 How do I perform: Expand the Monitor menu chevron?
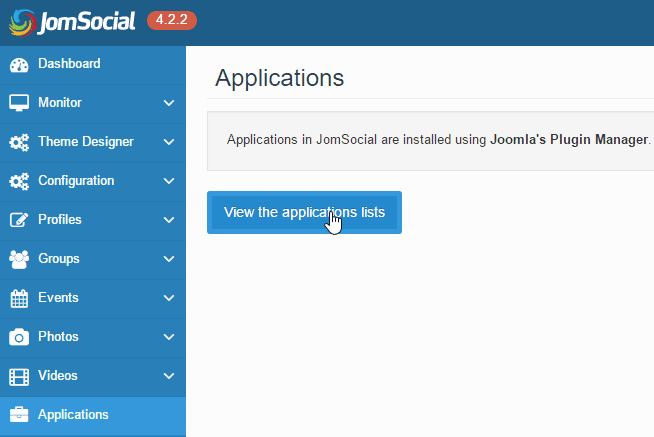point(168,103)
